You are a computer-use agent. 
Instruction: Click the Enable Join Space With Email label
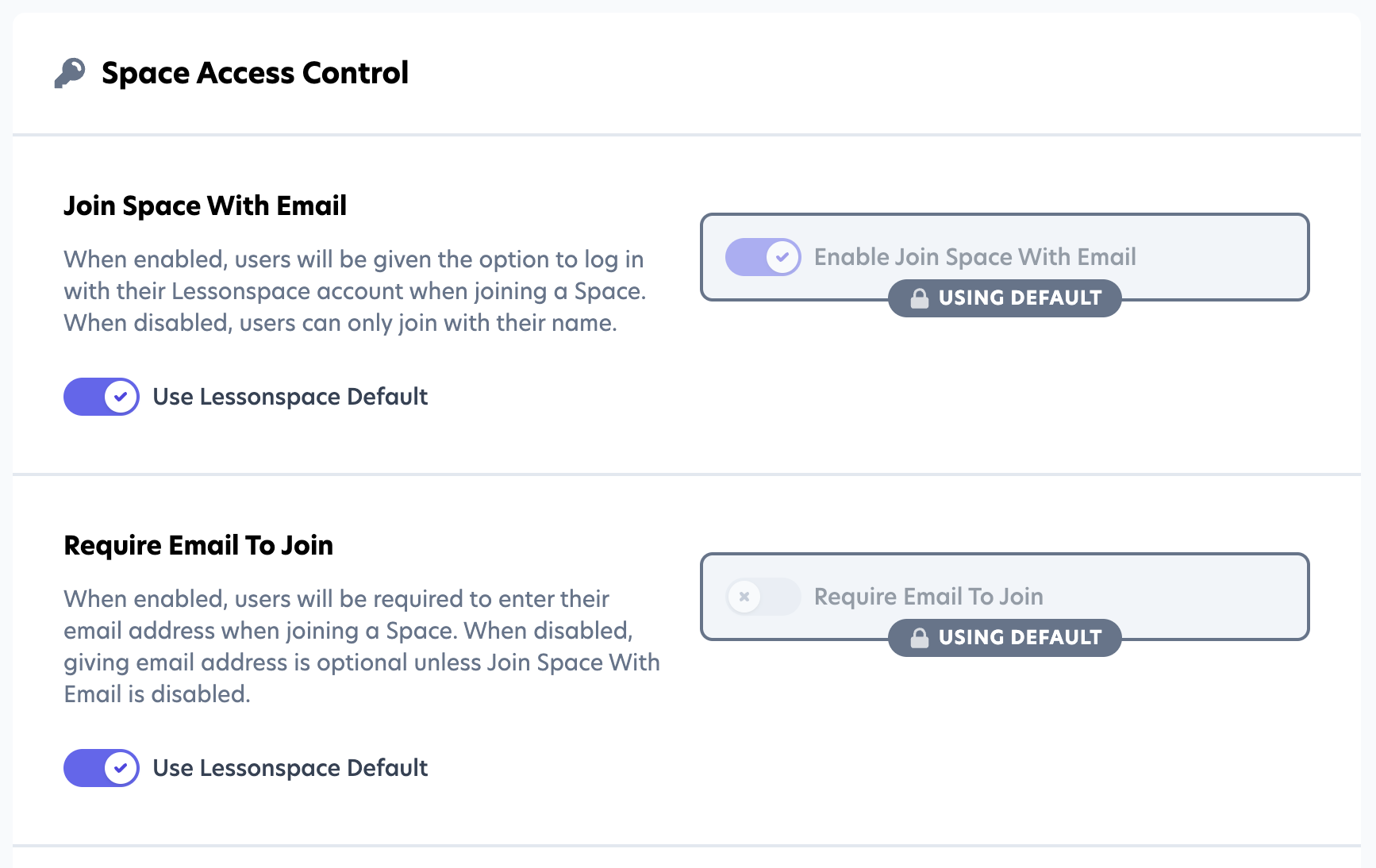[x=974, y=257]
